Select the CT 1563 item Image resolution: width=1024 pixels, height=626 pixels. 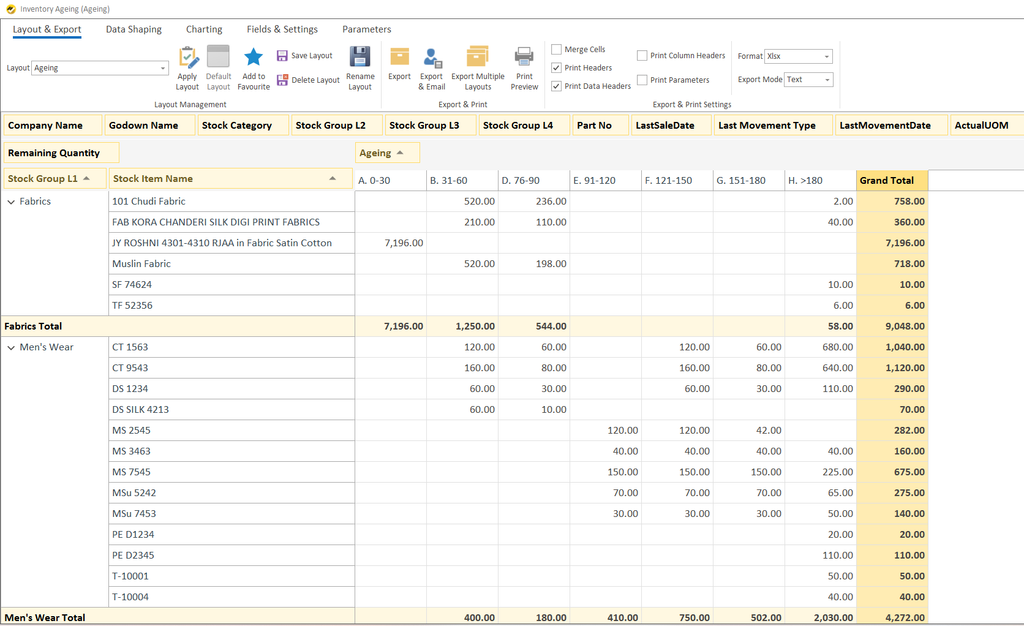232,347
